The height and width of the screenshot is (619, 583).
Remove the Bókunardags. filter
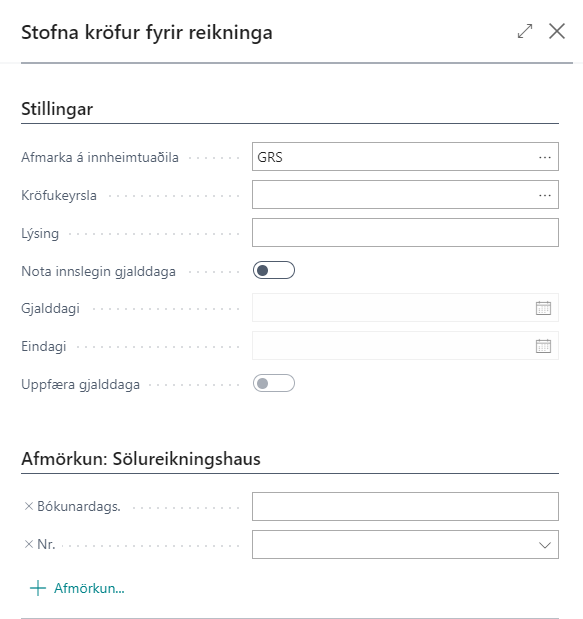28,506
